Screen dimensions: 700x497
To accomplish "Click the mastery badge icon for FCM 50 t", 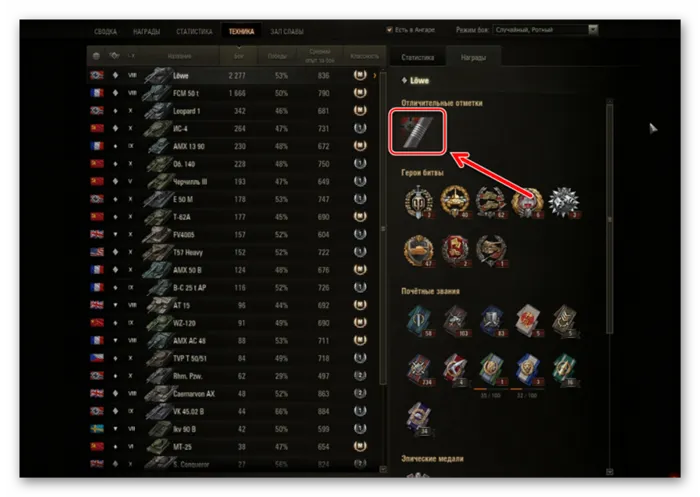I will 360,93.
